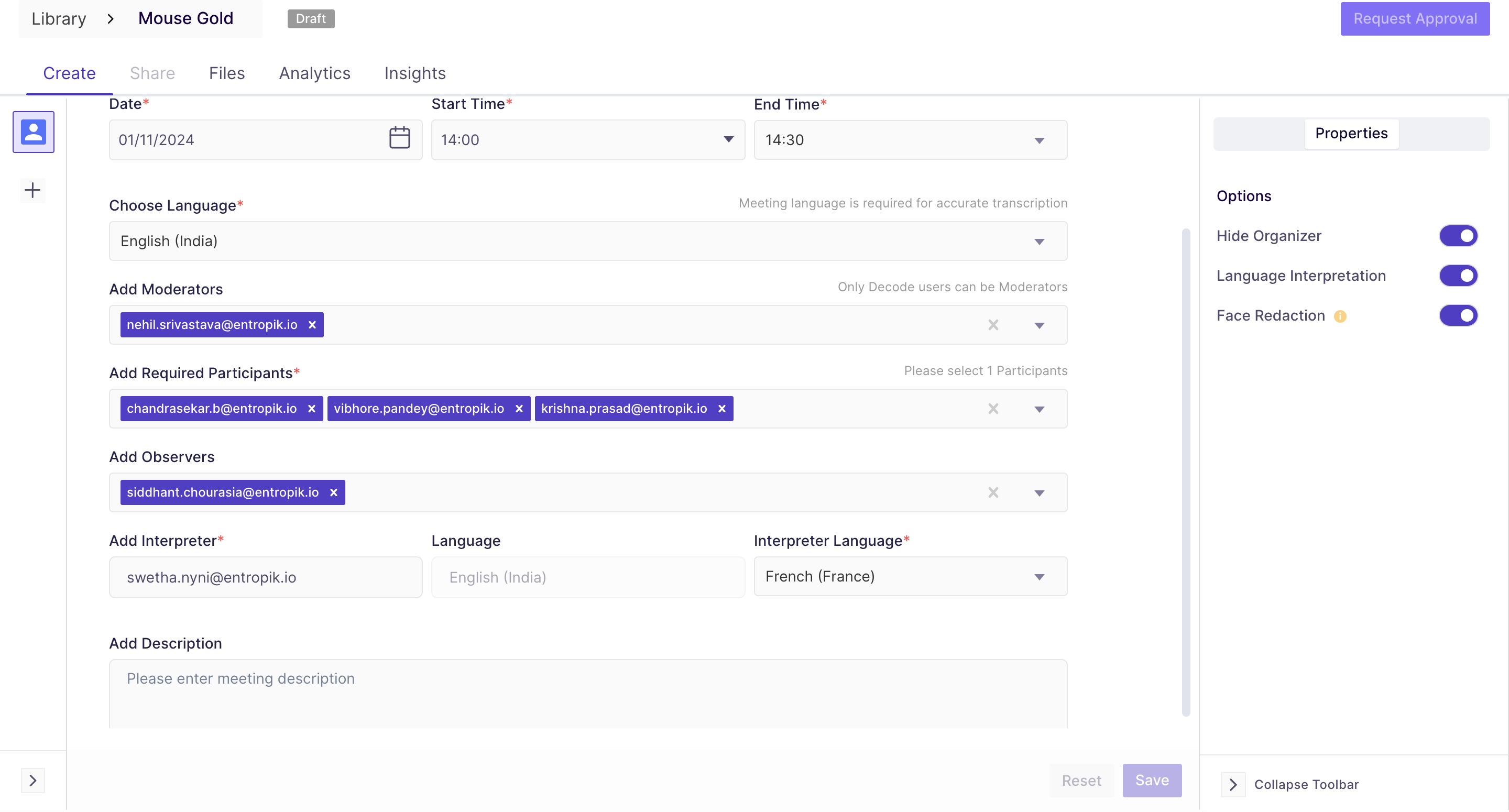Image resolution: width=1509 pixels, height=812 pixels.
Task: Clear all moderators with X icon
Action: [x=993, y=325]
